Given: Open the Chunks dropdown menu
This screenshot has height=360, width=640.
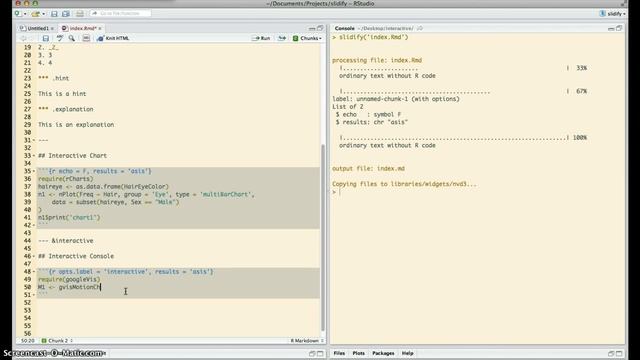Looking at the screenshot, I should [307, 38].
